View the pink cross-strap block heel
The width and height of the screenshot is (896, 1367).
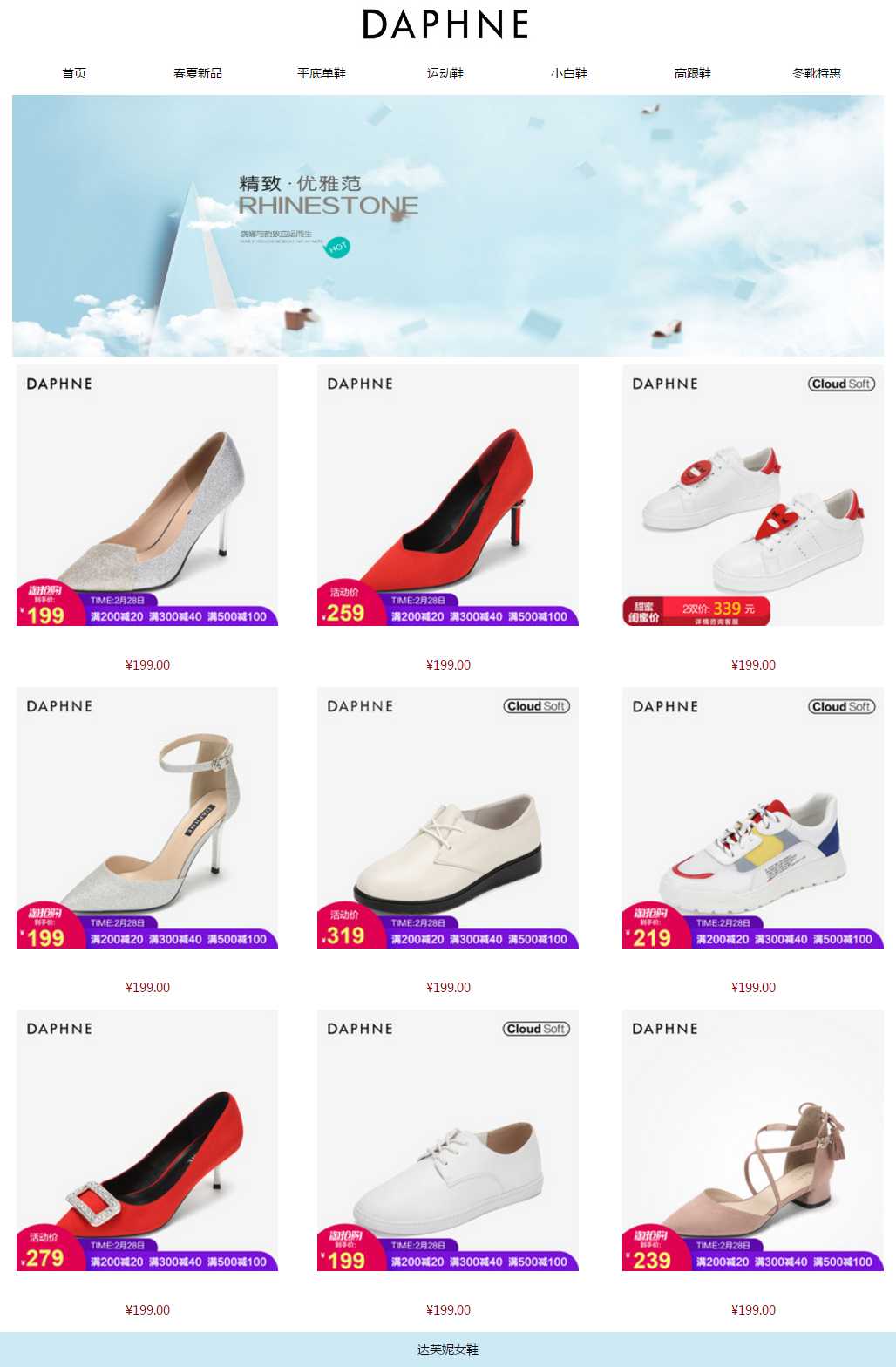coord(753,1140)
